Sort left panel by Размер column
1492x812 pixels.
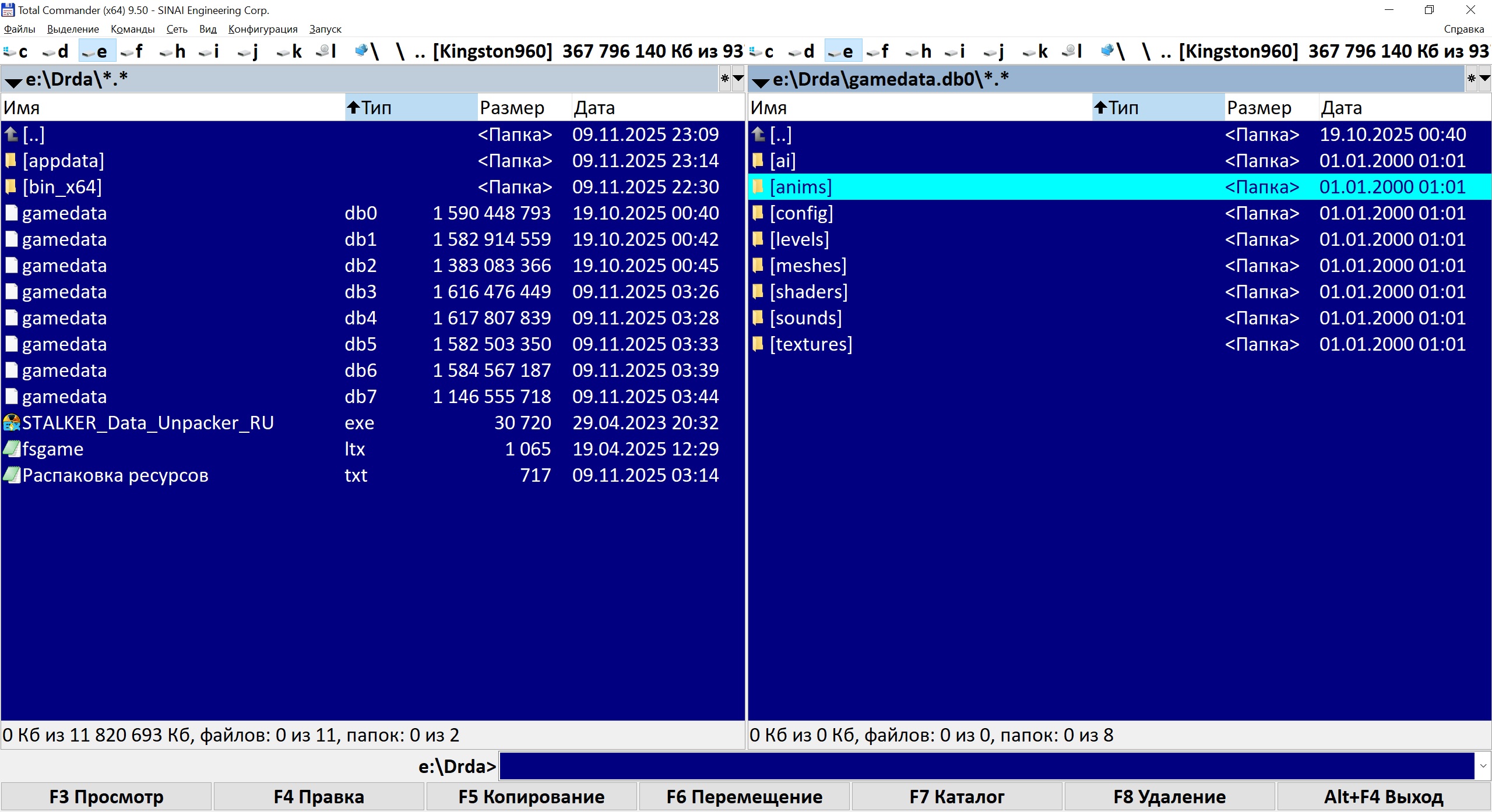(x=512, y=108)
